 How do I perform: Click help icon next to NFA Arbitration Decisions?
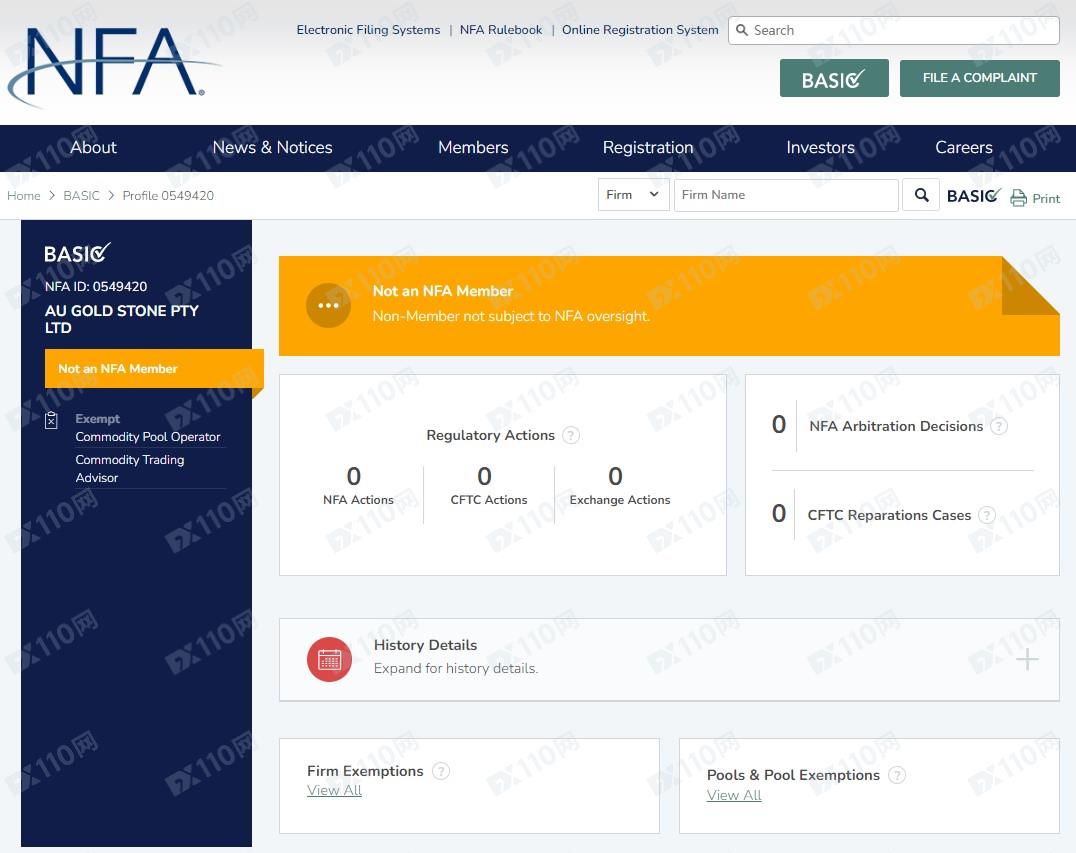(998, 426)
